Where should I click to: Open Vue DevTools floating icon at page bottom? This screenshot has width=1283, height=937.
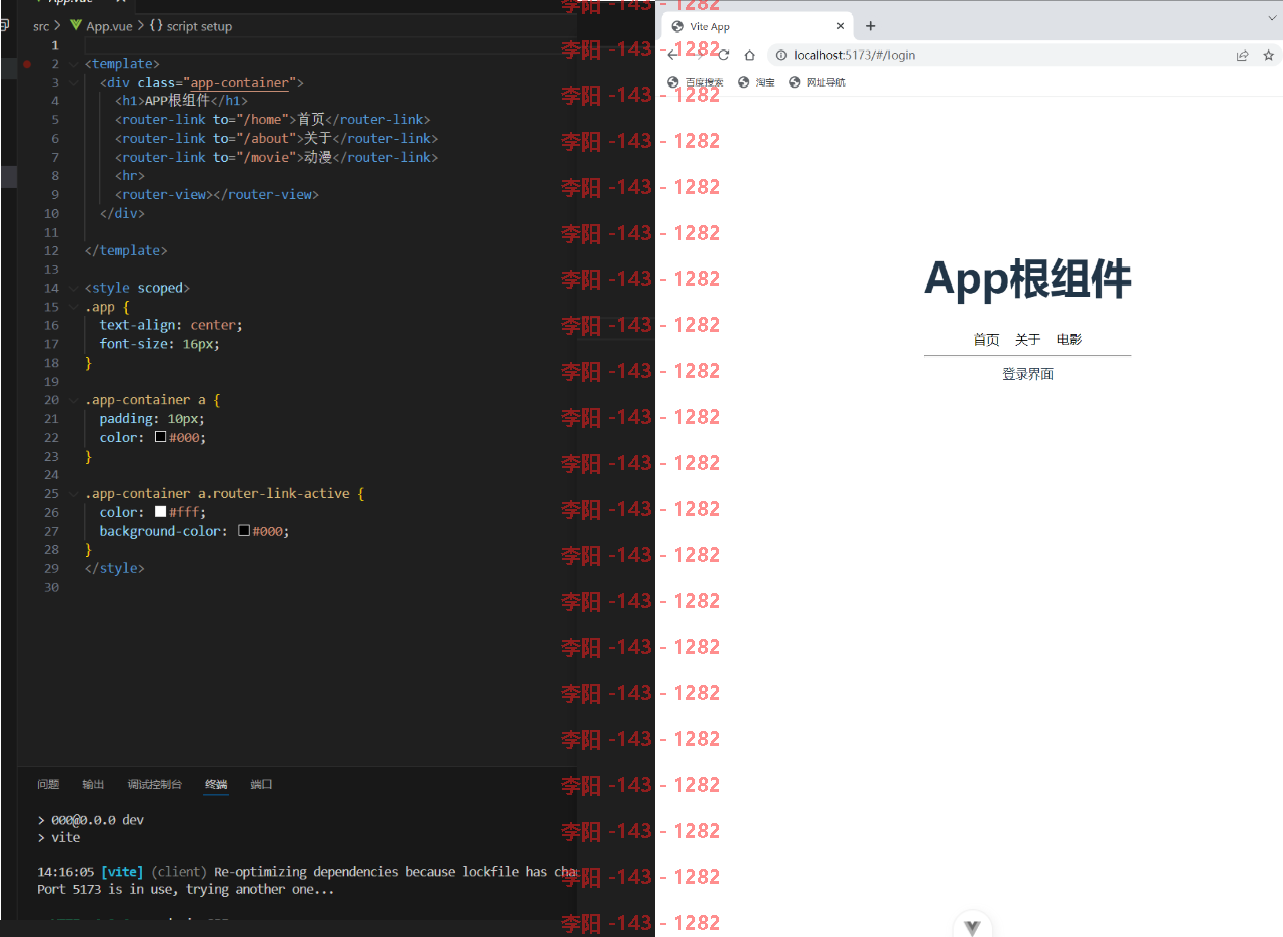(972, 926)
